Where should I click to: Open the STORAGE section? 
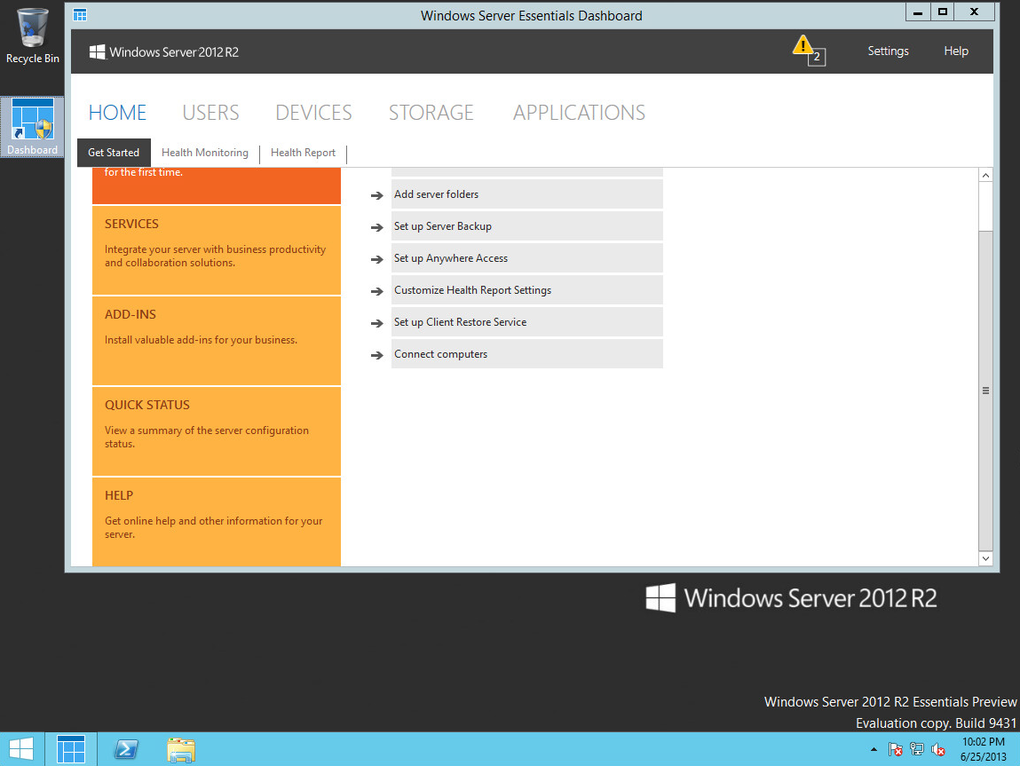click(x=431, y=112)
